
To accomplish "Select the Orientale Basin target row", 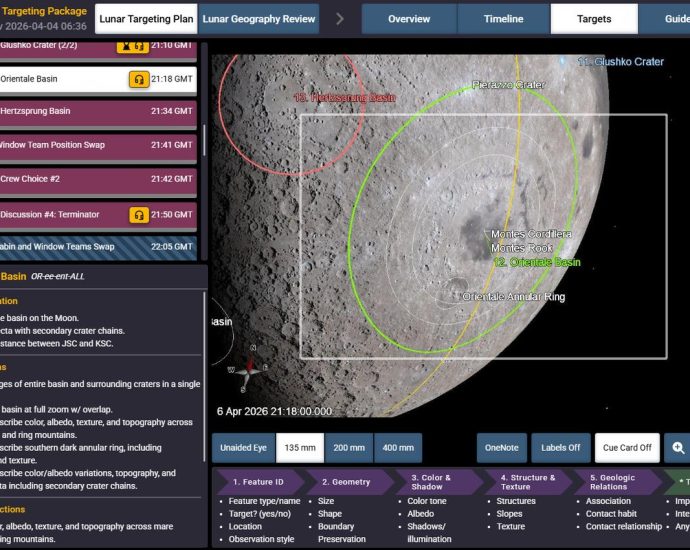I will [98, 80].
